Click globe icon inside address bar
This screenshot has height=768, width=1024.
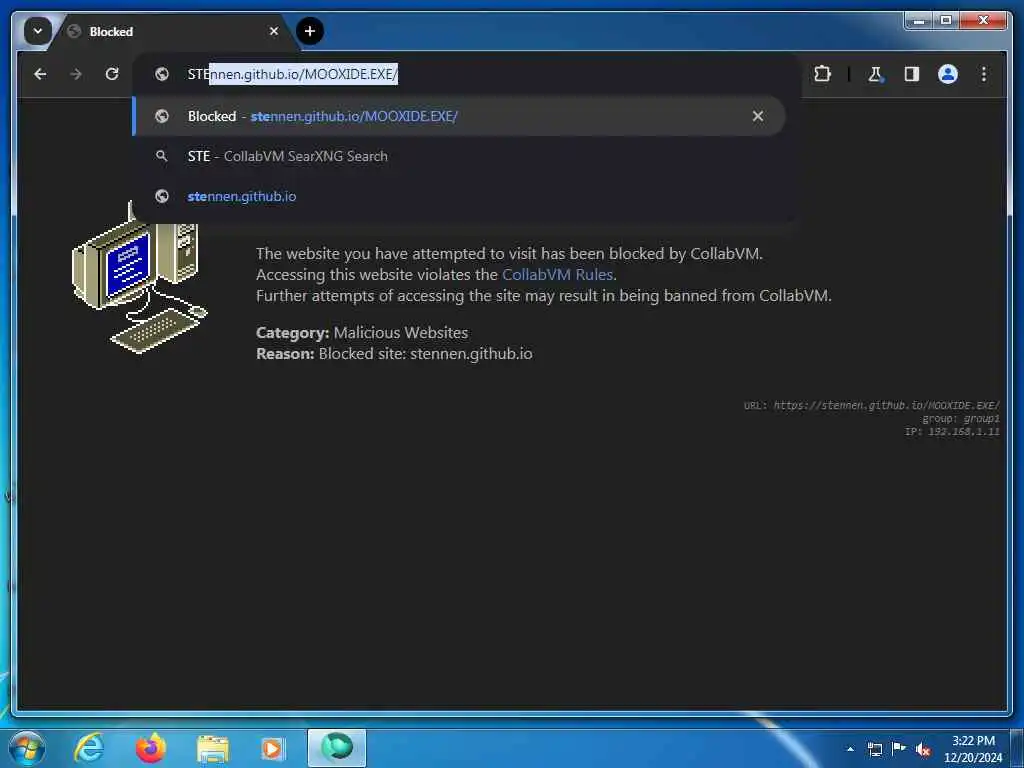click(x=162, y=74)
